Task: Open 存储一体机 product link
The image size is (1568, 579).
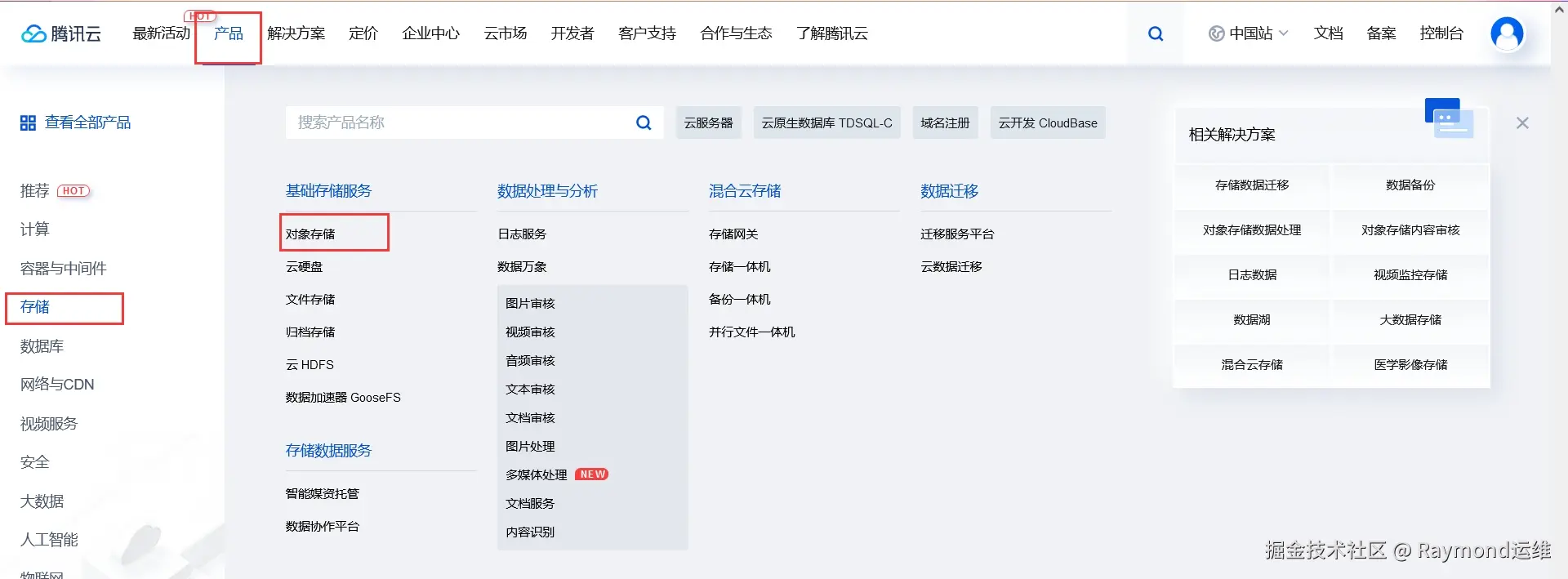Action: click(740, 267)
